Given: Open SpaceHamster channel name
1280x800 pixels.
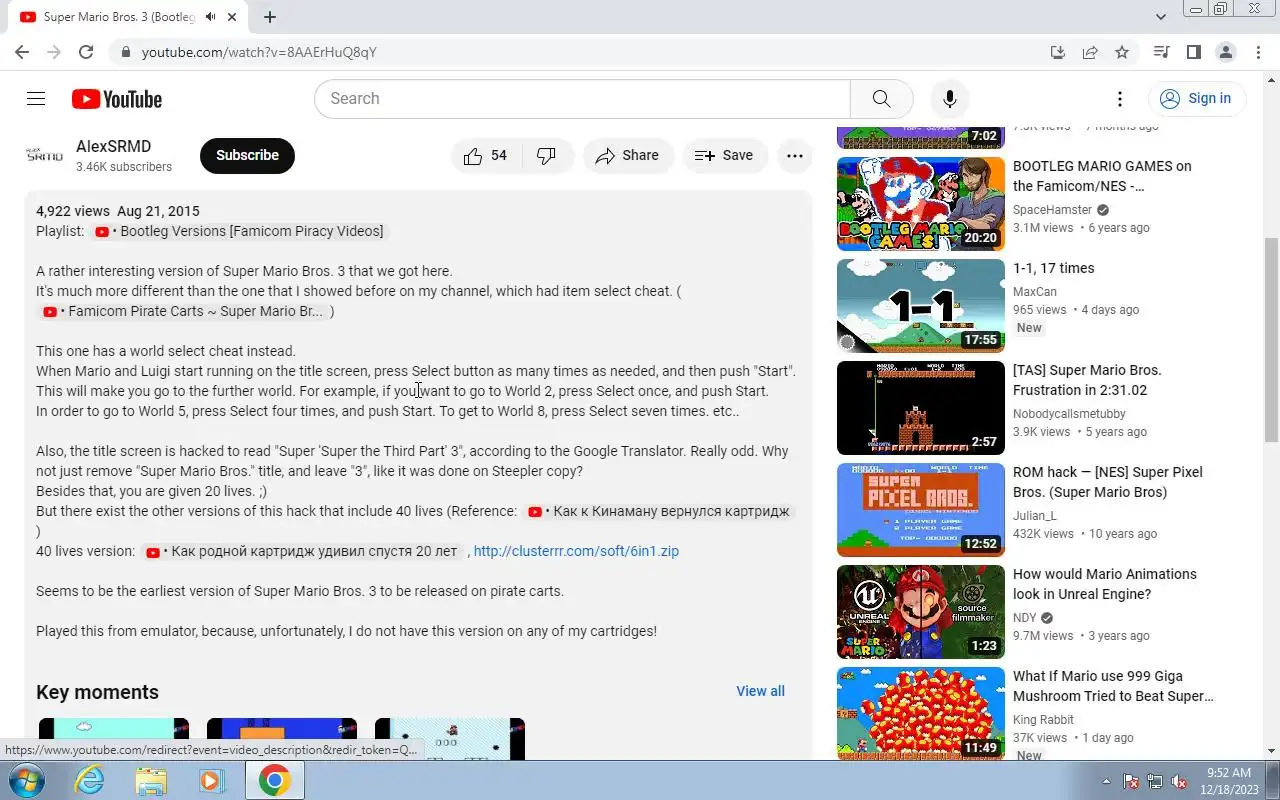Looking at the screenshot, I should click(1052, 210).
